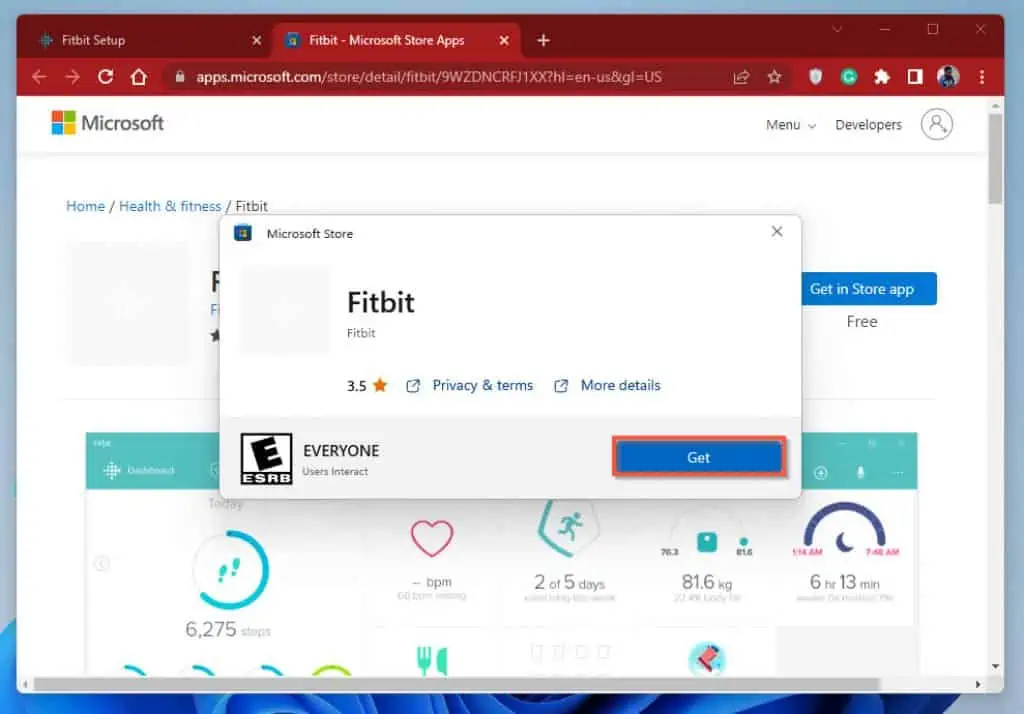
Task: Click the Get button in the Store dialog
Action: click(699, 456)
